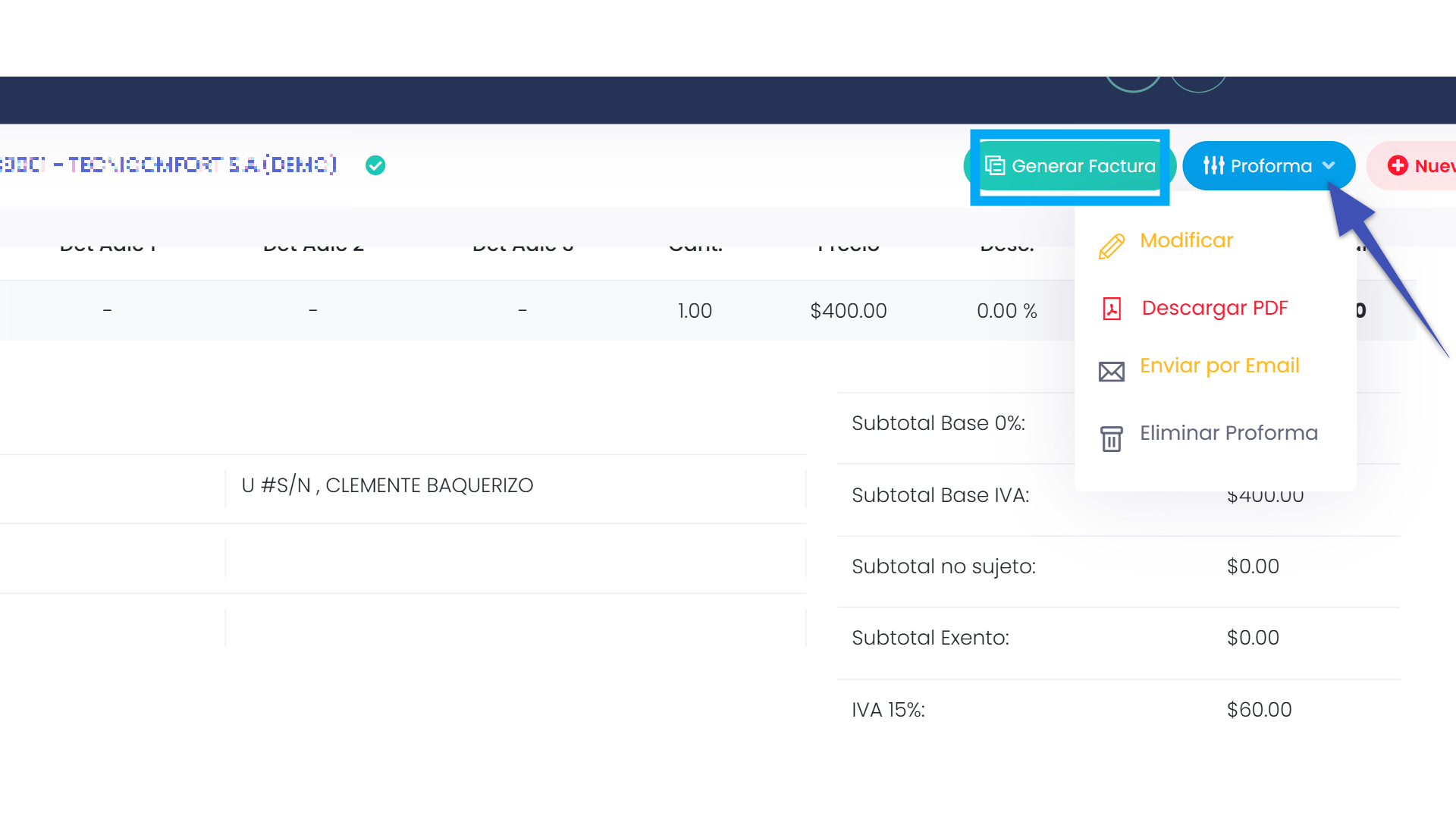
Task: Click the PDF icon beside Descargar PDF
Action: tap(1112, 309)
